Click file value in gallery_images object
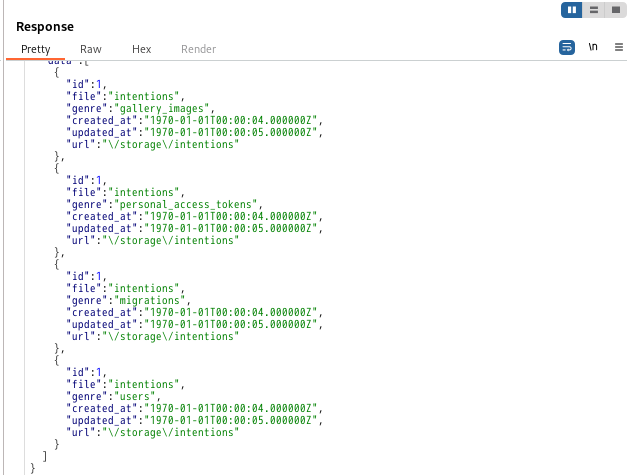627x475 pixels. pos(144,97)
